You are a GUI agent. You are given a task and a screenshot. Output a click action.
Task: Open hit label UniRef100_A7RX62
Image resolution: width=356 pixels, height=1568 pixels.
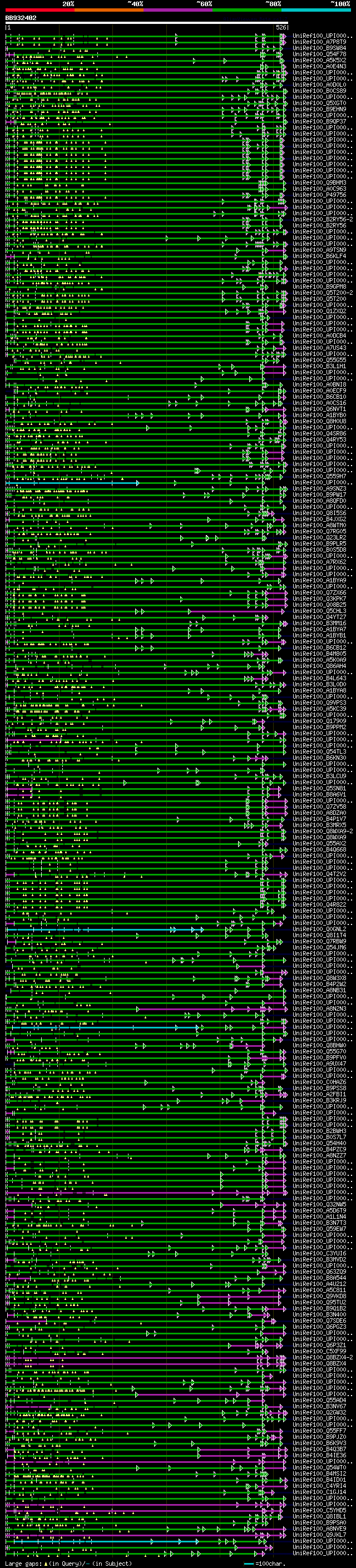(x=319, y=562)
